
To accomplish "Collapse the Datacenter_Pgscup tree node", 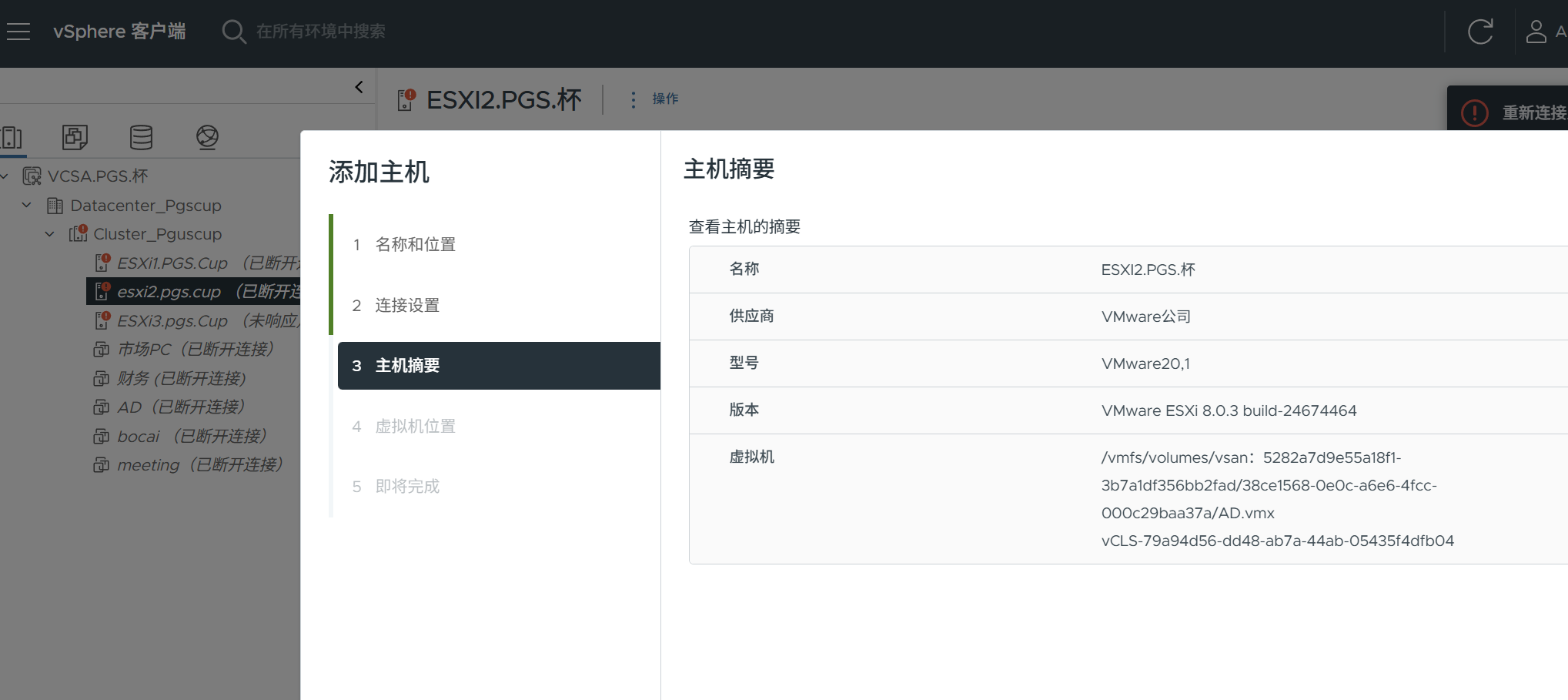I will (27, 205).
